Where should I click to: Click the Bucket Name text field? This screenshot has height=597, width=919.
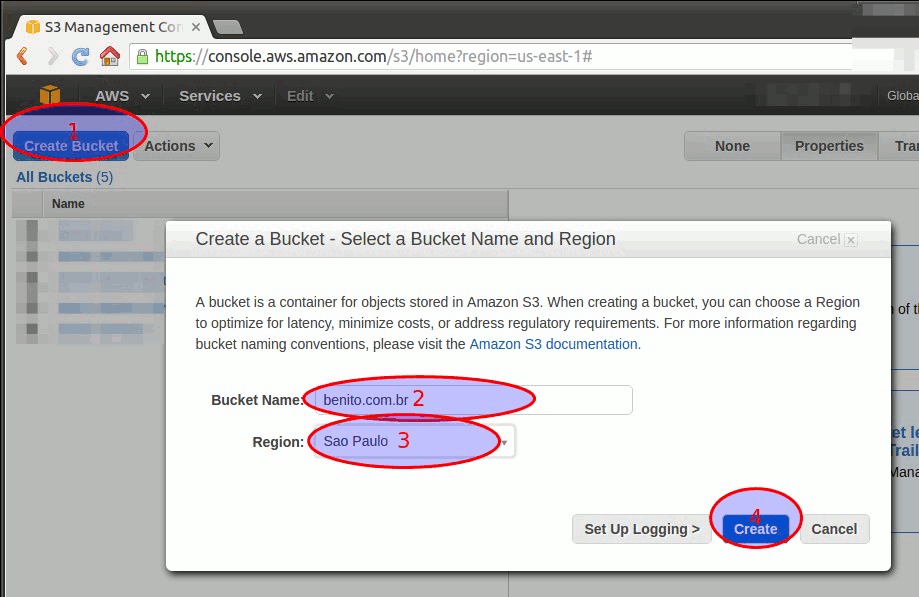coord(472,400)
